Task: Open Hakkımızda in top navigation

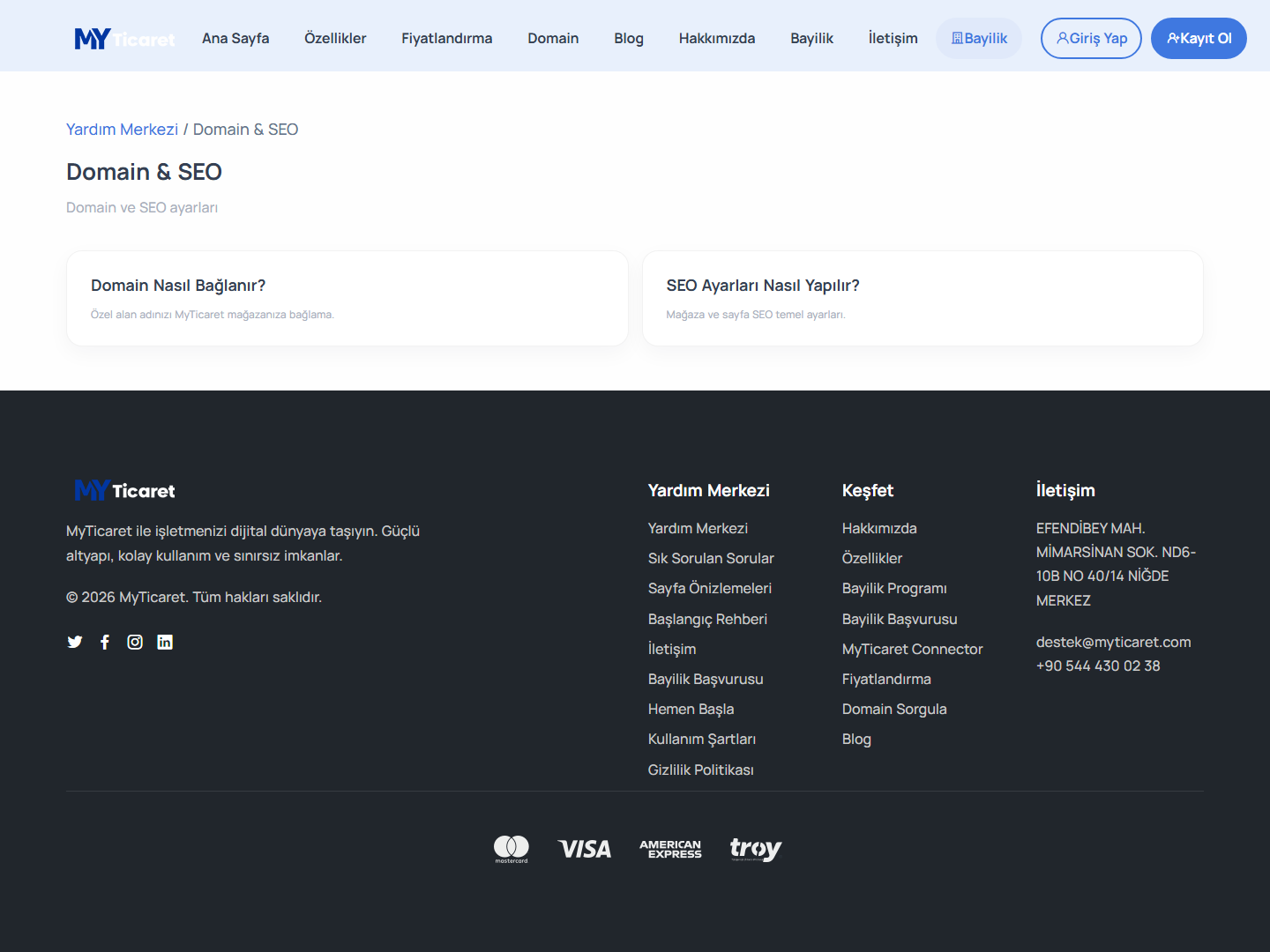Action: tap(717, 39)
